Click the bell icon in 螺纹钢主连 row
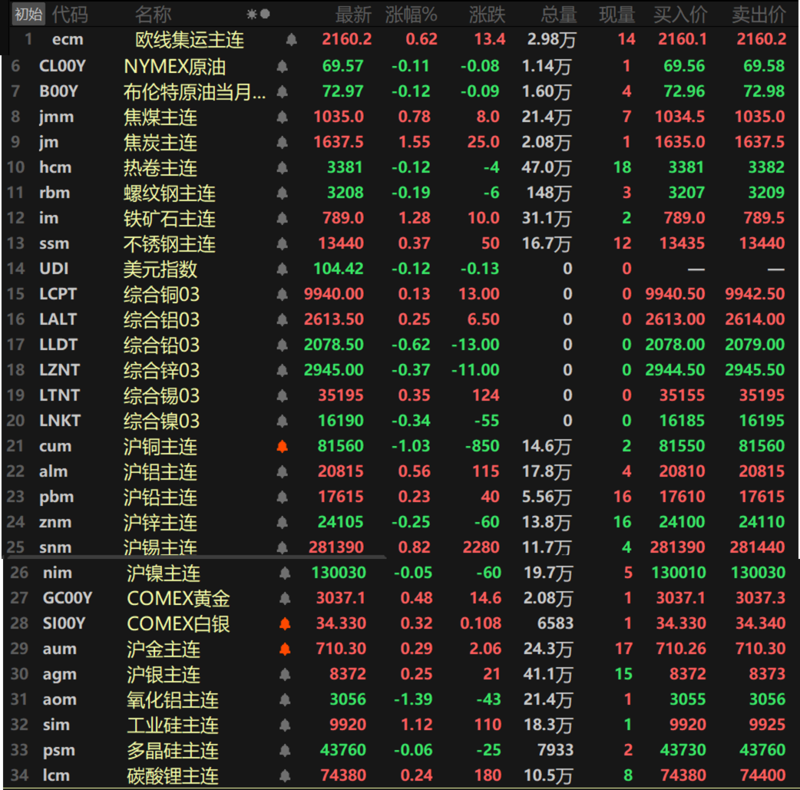Screen dimensions: 800x790 click(282, 193)
